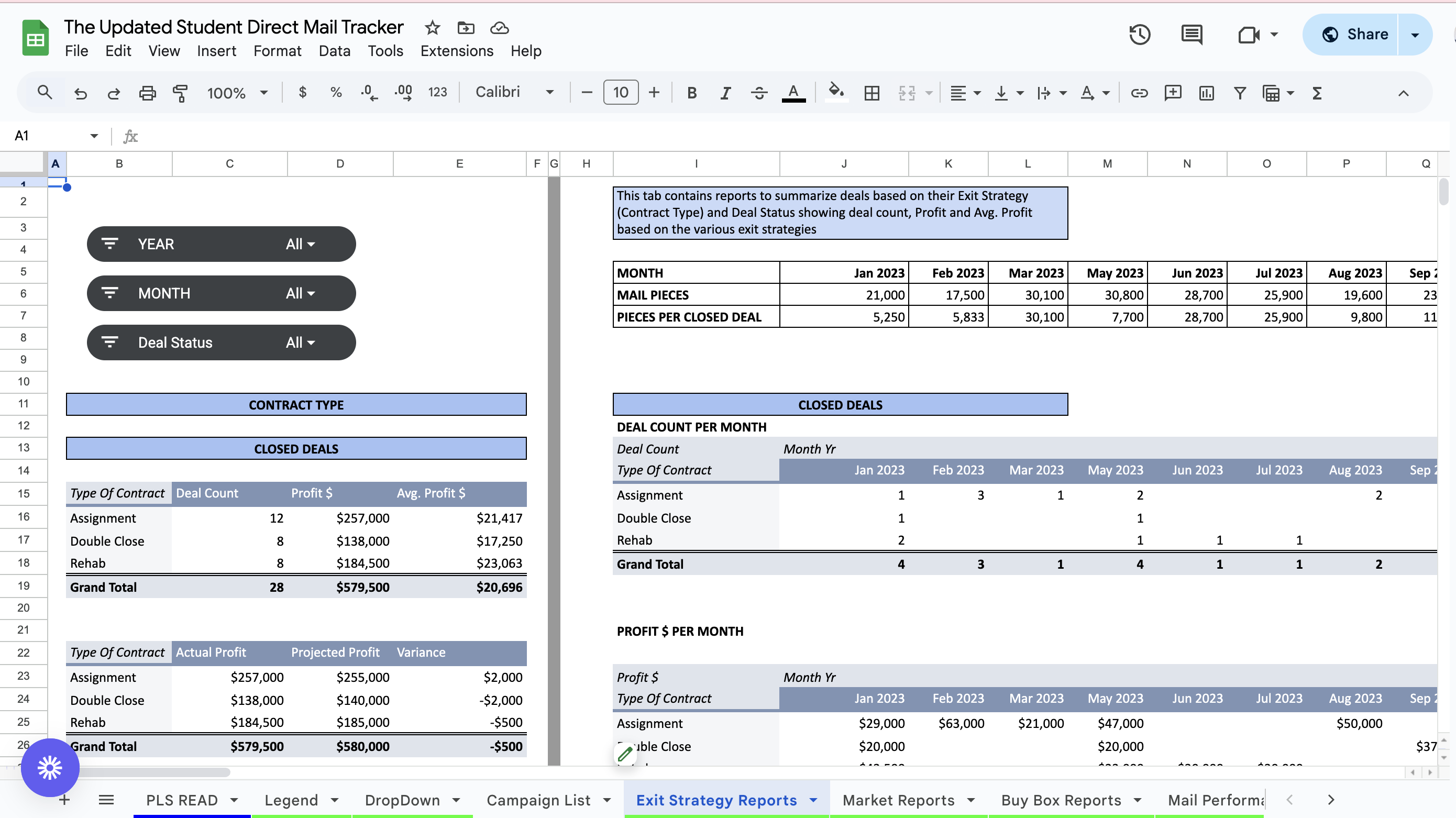Open the all sheets list icon
1456x818 pixels.
click(106, 799)
